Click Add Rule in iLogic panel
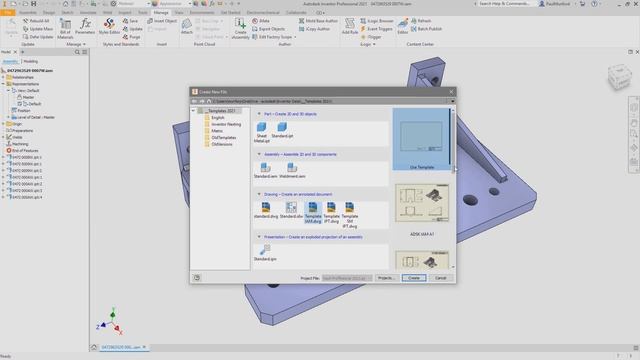 point(350,27)
